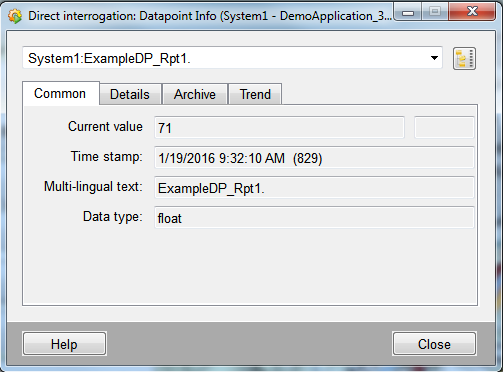Close the window with the red X
The width and height of the screenshot is (503, 372).
(472, 12)
